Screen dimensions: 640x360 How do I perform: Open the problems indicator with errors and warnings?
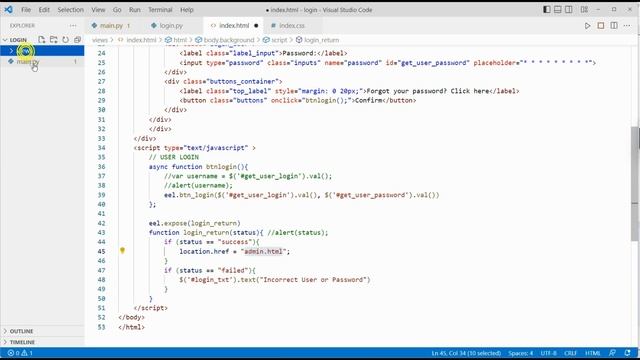point(20,353)
